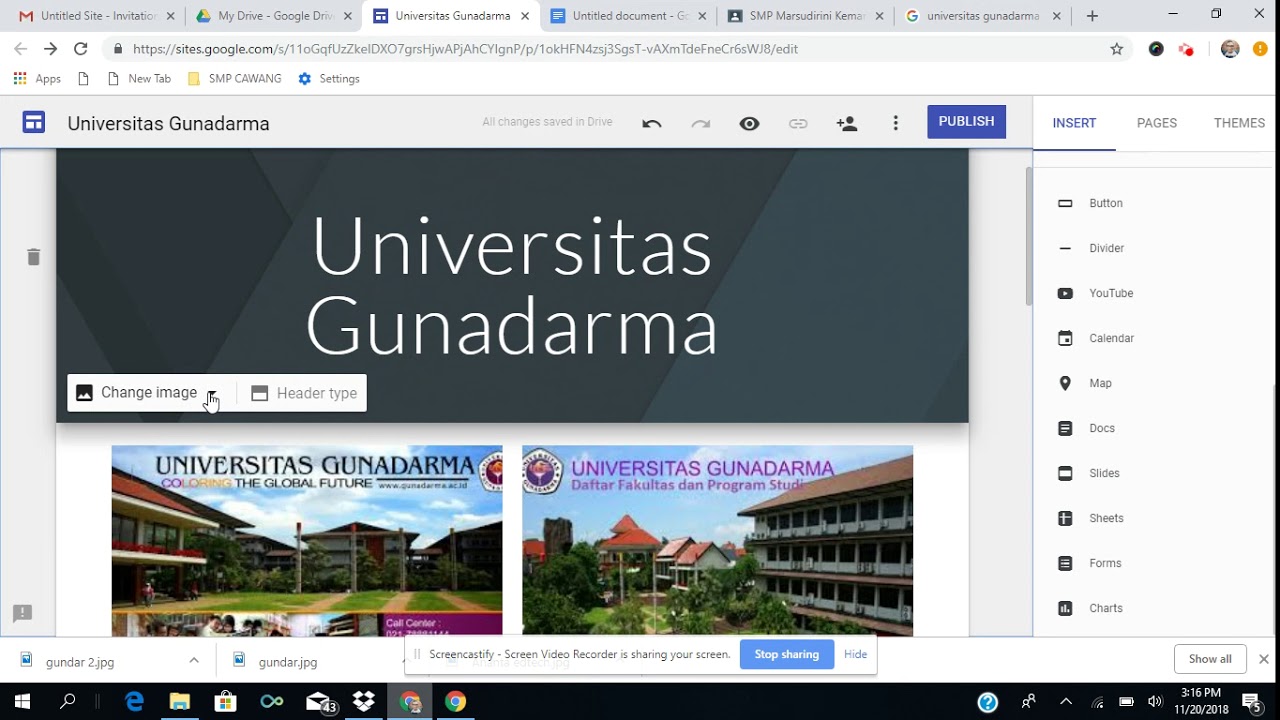The width and height of the screenshot is (1280, 720).
Task: Click Stop sharing button
Action: pos(786,654)
